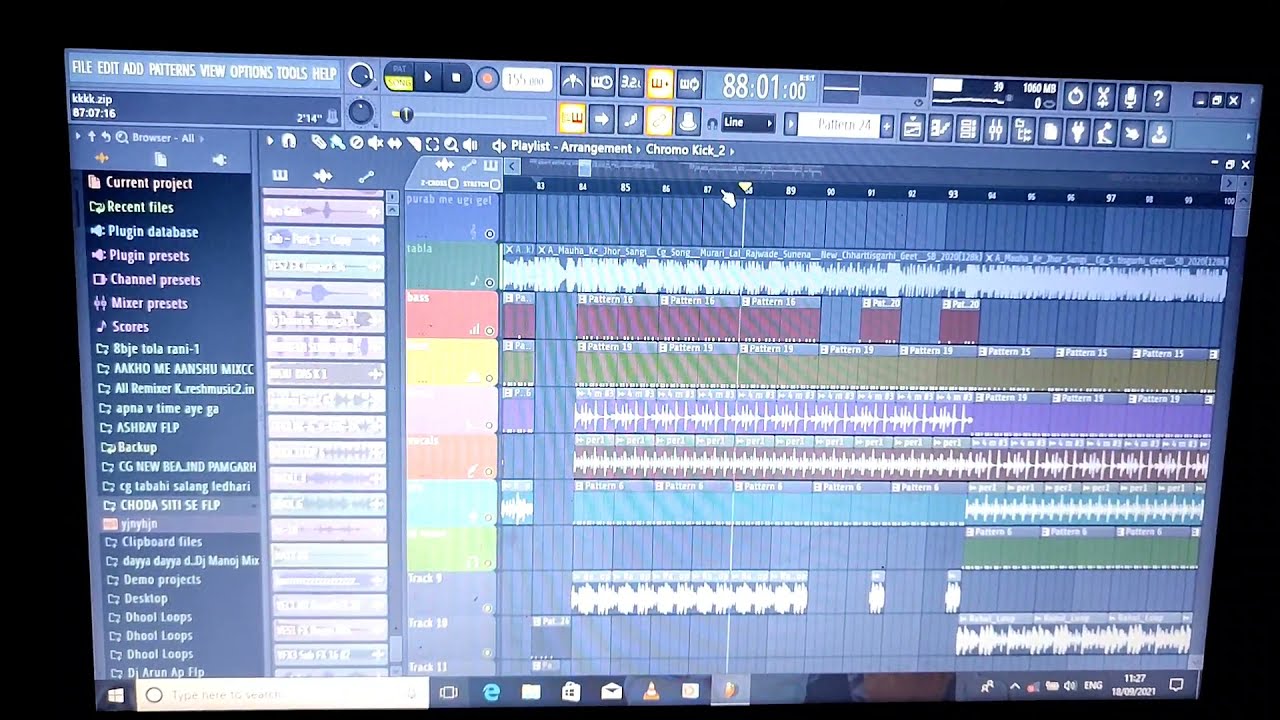
Task: Click the Record button
Action: (487, 79)
